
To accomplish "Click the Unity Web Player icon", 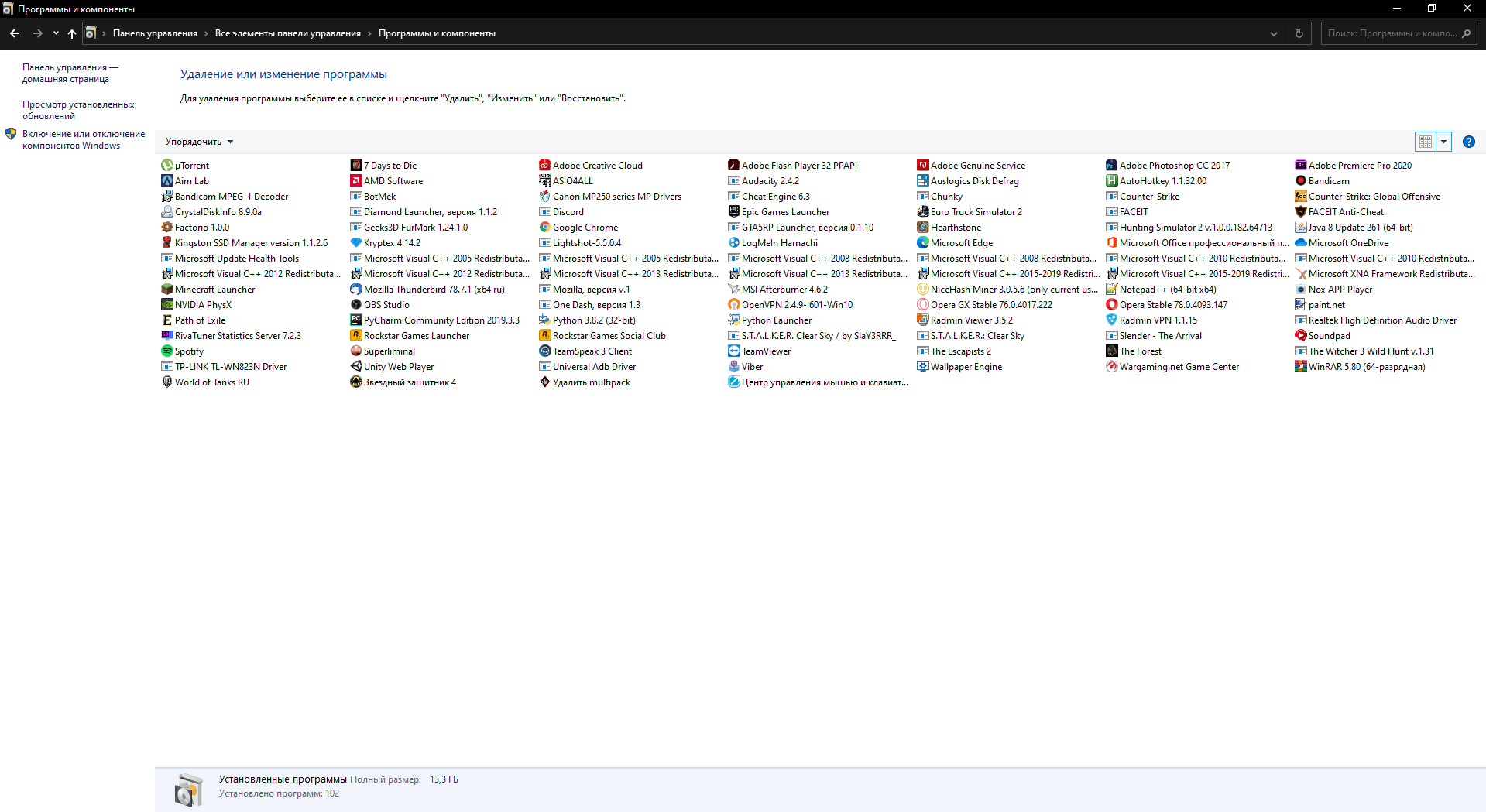I will pyautogui.click(x=355, y=366).
